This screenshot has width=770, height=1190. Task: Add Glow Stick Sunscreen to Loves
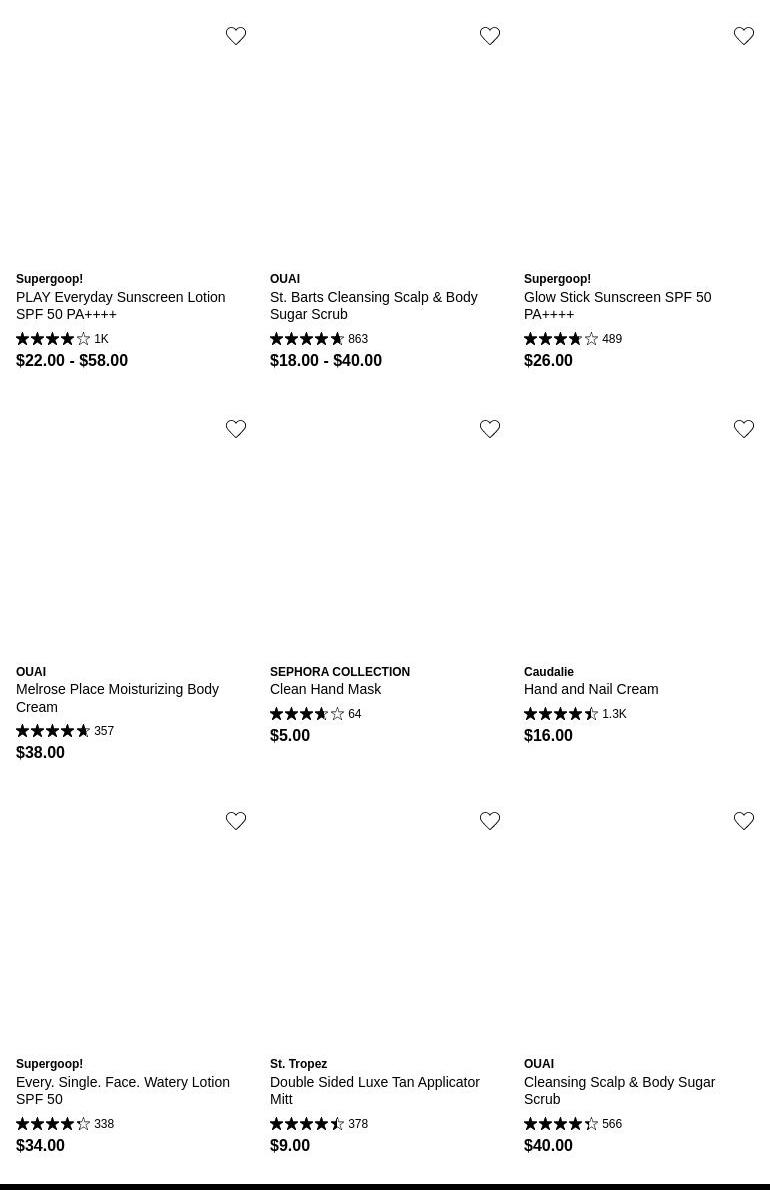tap(744, 36)
